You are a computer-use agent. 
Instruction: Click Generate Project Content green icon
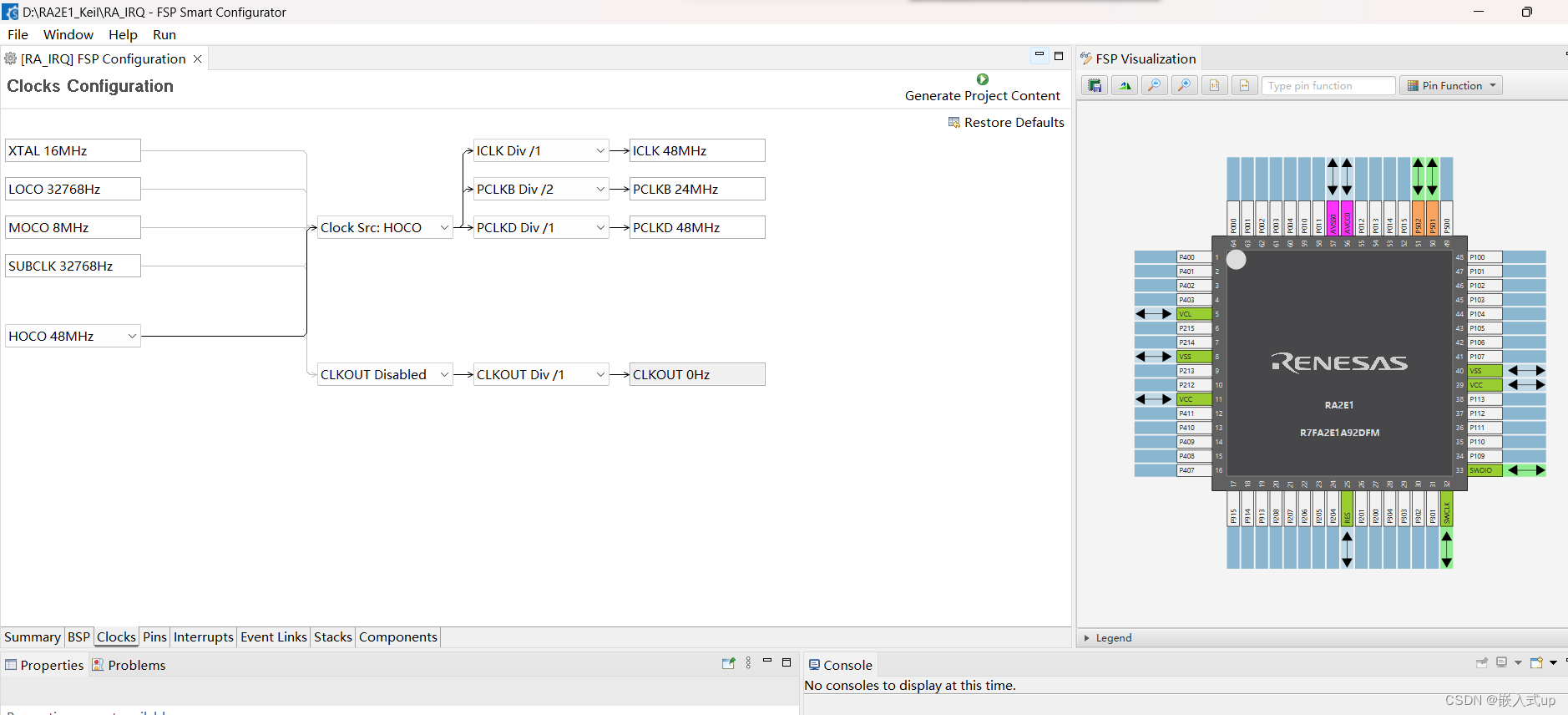tap(982, 79)
